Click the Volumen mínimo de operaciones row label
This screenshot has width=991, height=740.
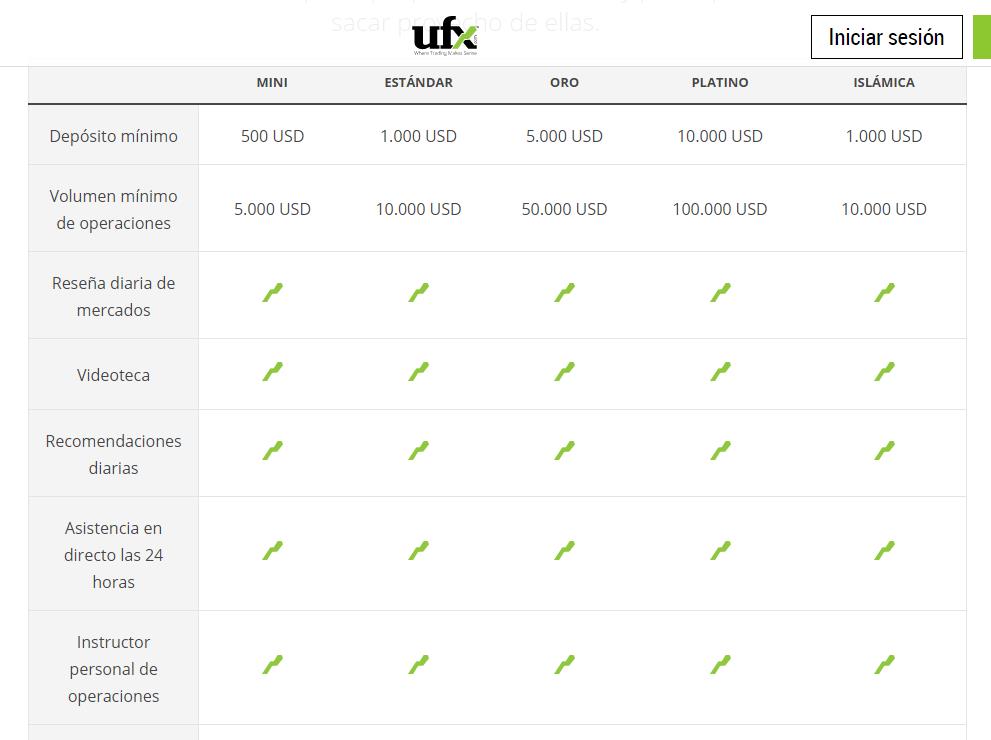(x=113, y=209)
